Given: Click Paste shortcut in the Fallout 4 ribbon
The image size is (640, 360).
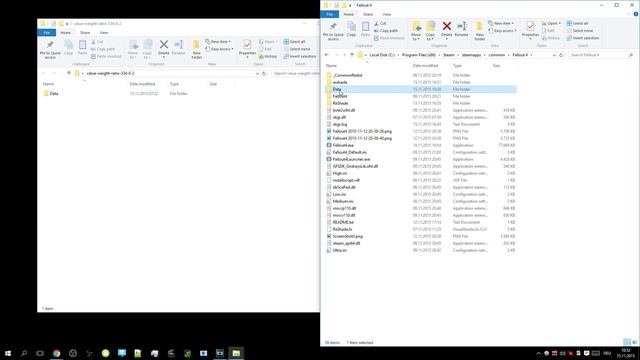Looking at the screenshot, I should pyautogui.click(x=389, y=38).
